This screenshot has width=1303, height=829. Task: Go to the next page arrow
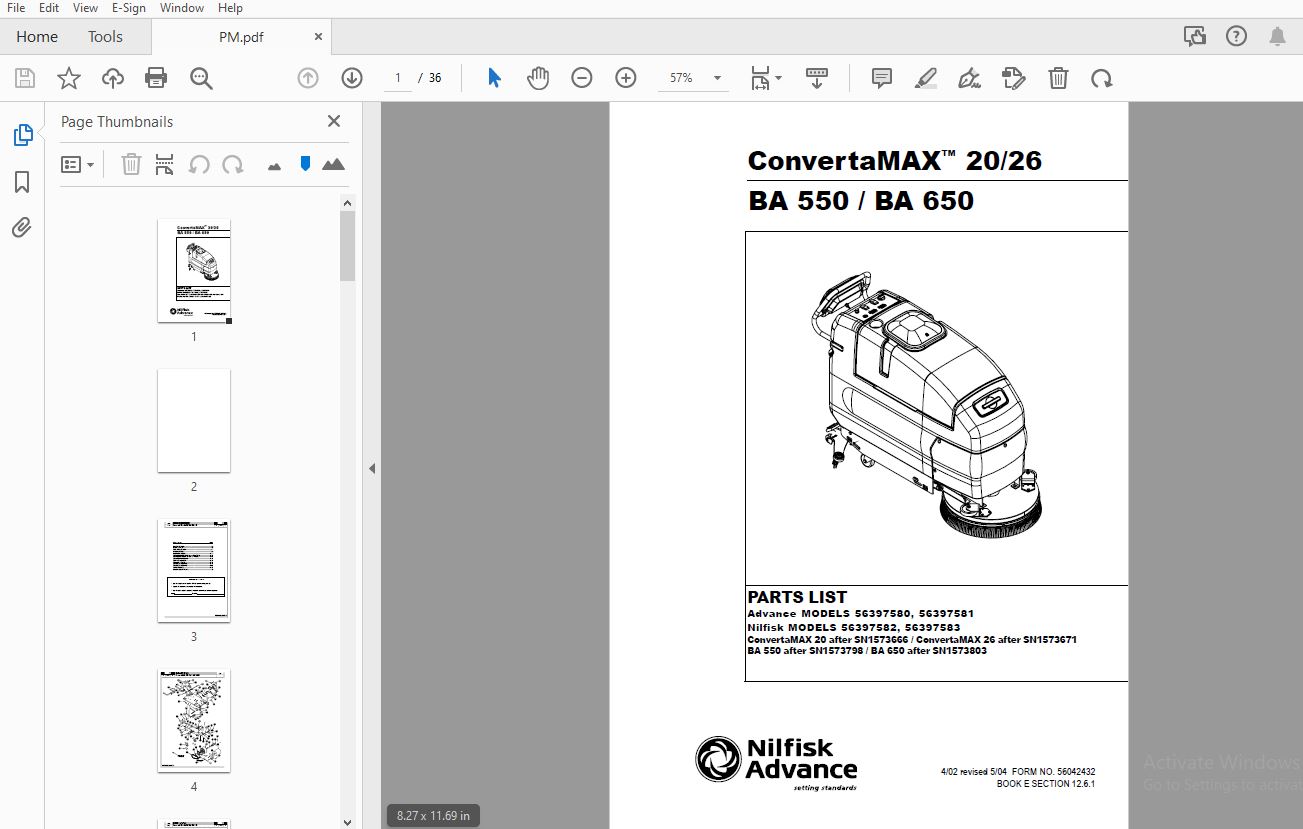[352, 78]
